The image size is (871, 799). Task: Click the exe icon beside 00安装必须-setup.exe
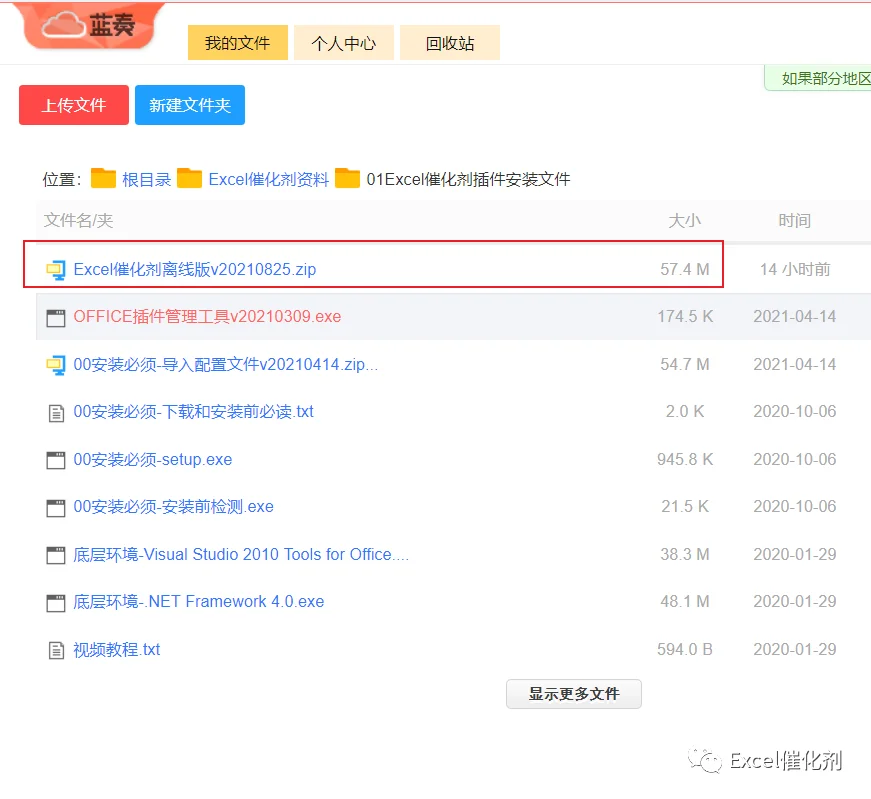[x=56, y=460]
